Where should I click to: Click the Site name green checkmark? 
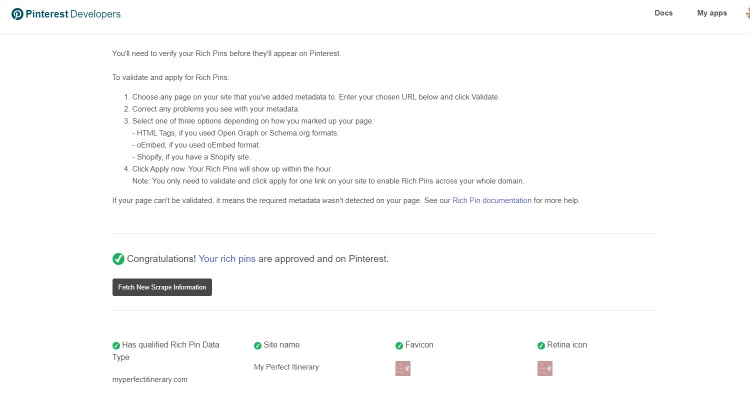tap(257, 345)
